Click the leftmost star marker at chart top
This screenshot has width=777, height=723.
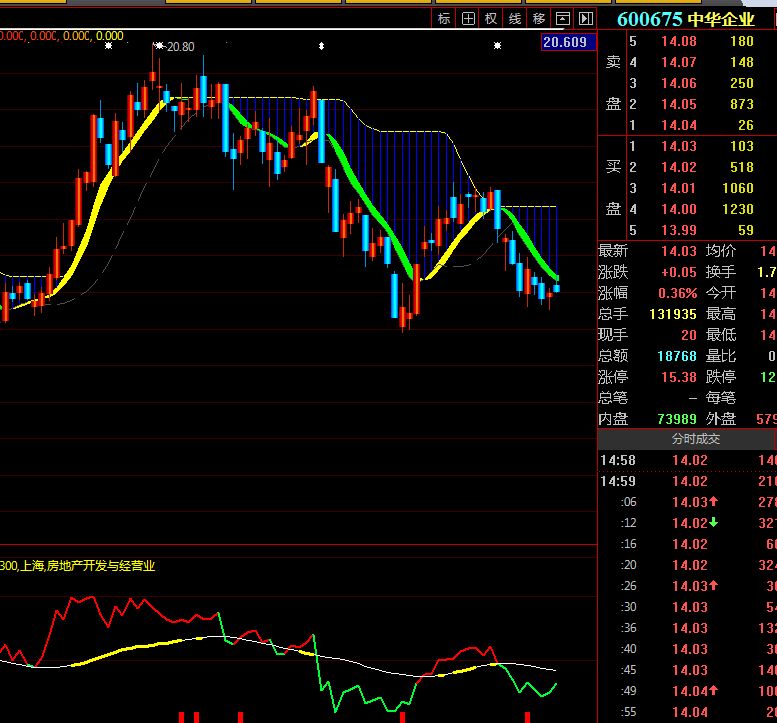pyautogui.click(x=109, y=46)
